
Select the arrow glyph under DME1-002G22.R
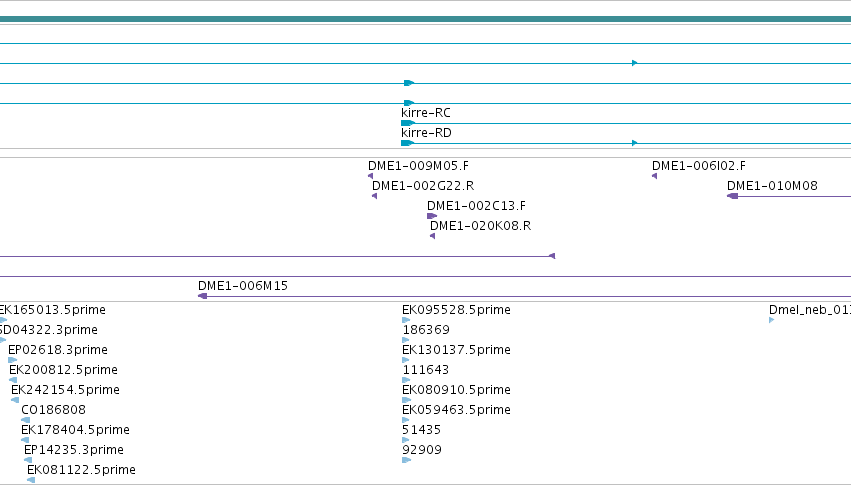click(374, 196)
